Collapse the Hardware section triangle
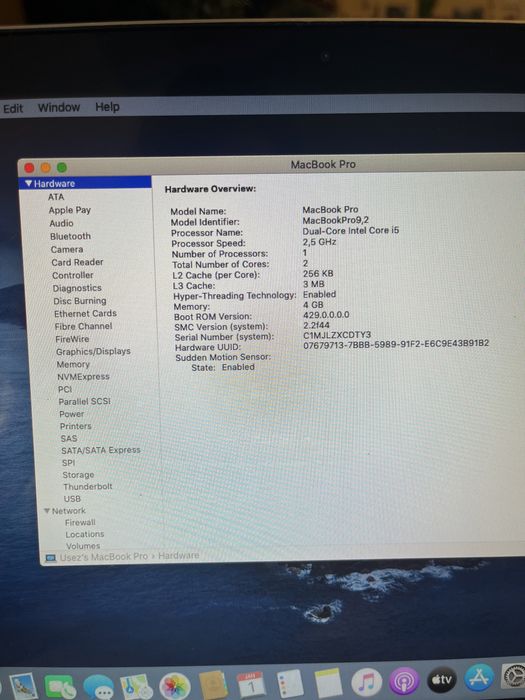The height and width of the screenshot is (700, 525). (29, 183)
